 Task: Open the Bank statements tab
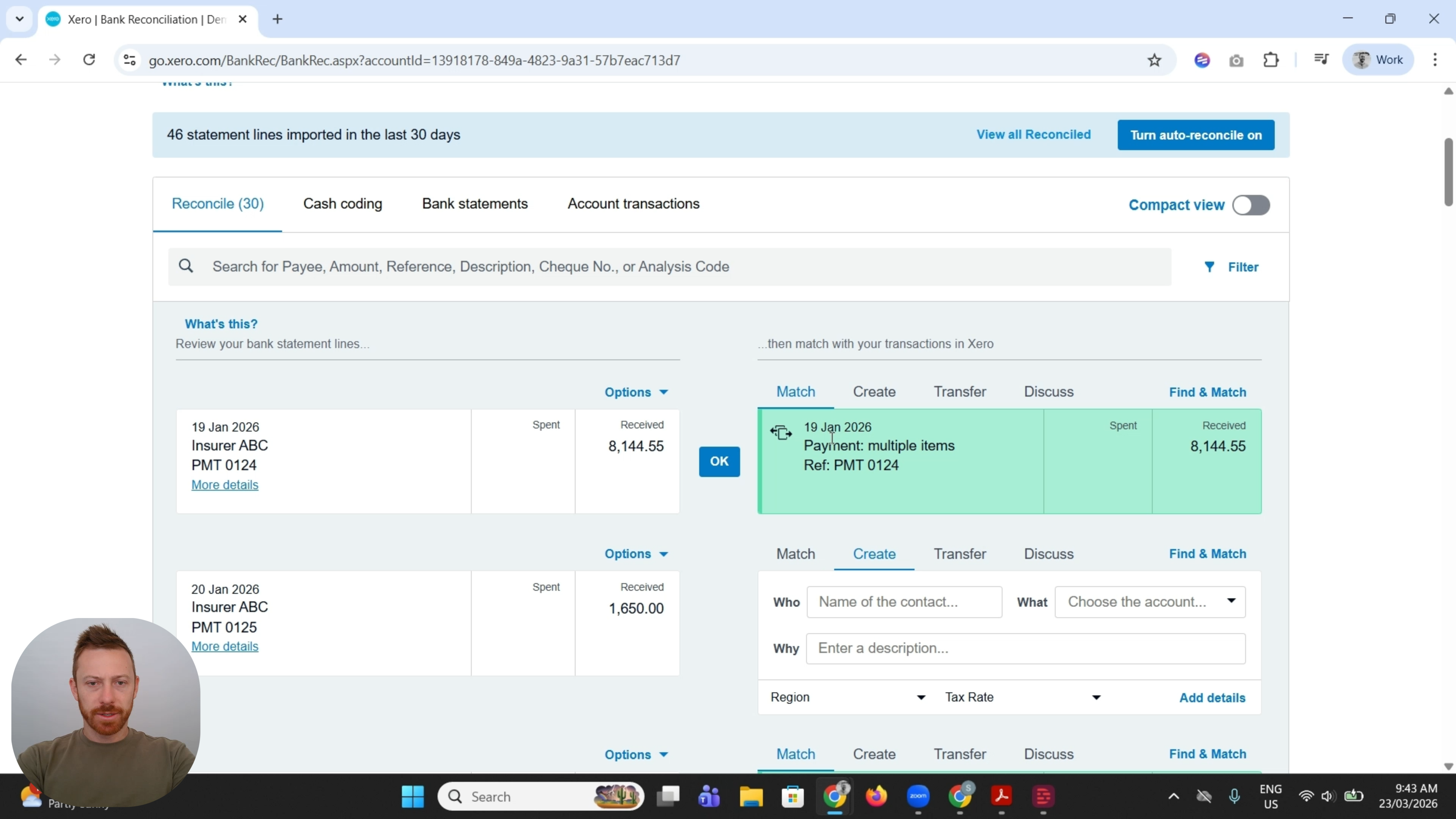475,204
